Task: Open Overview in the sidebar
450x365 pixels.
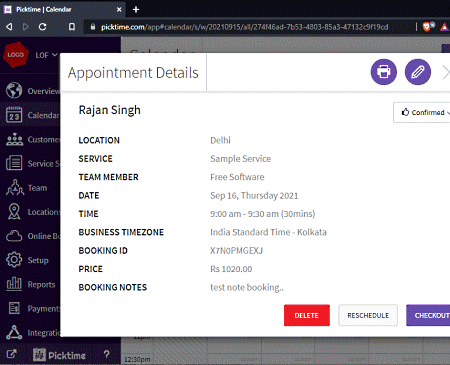Action: tap(33, 91)
